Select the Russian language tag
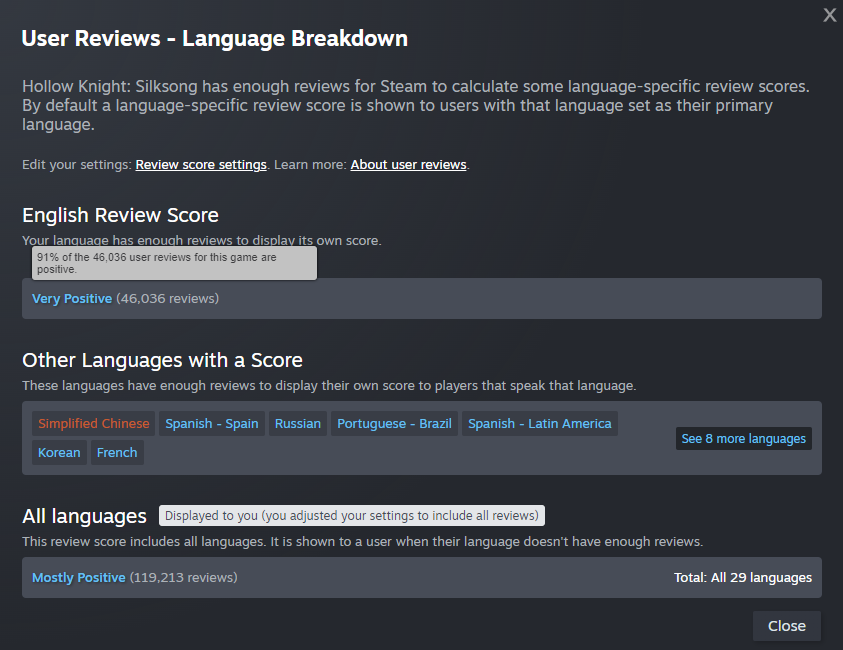 298,424
